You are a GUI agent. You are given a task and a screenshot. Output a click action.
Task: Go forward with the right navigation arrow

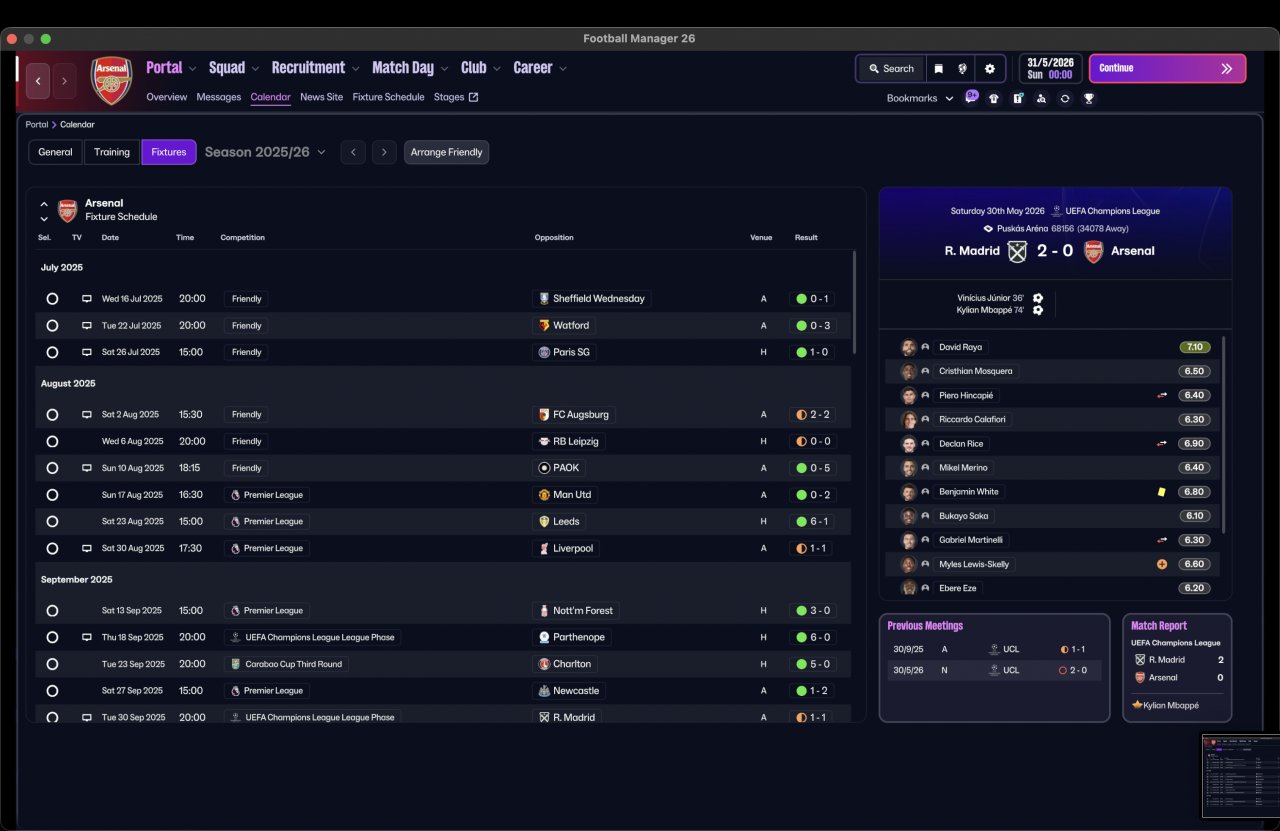pos(64,81)
